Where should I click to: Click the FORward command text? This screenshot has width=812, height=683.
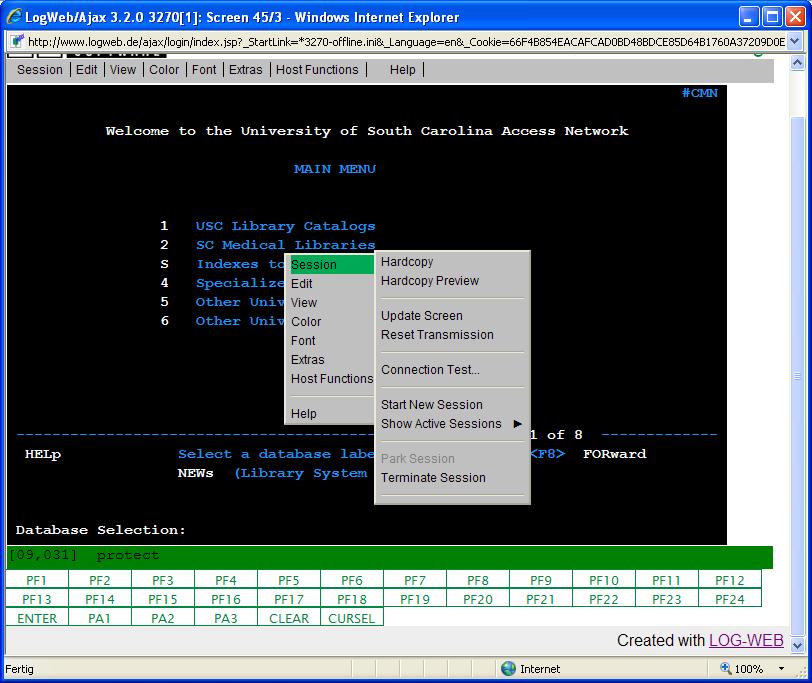coord(615,454)
